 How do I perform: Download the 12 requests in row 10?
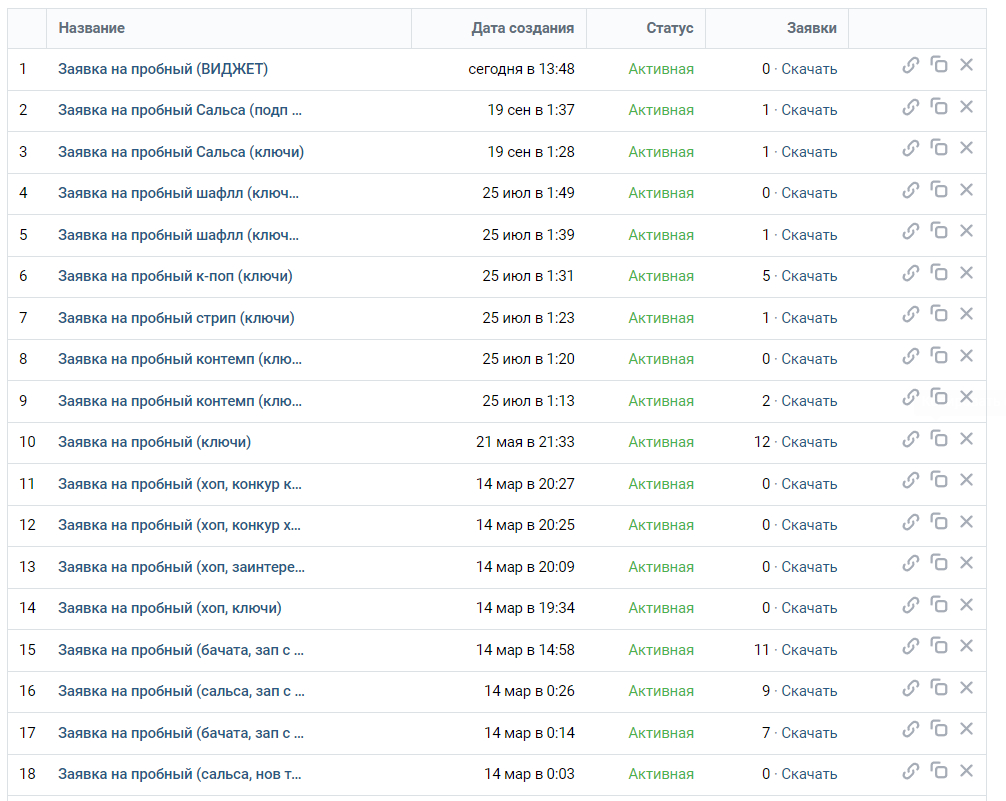tap(809, 442)
